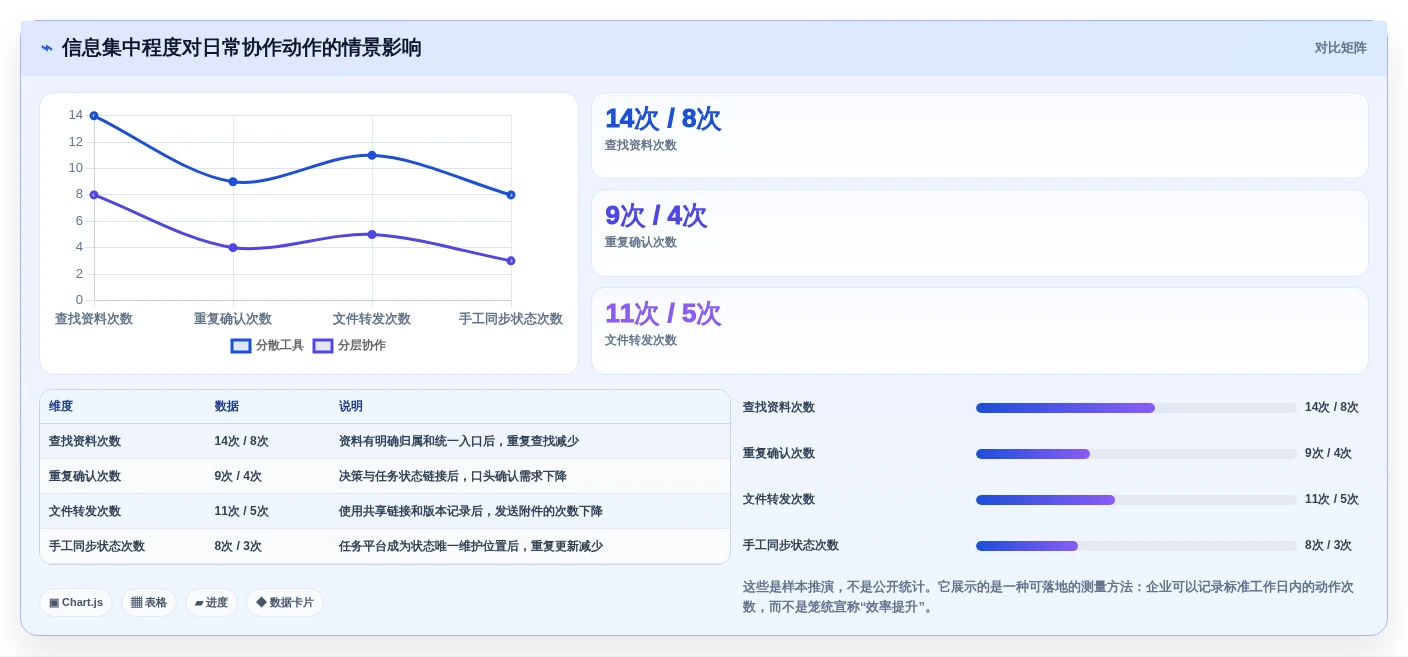
Task: Select the 11次 / 5次 data card
Action: (x=980, y=331)
